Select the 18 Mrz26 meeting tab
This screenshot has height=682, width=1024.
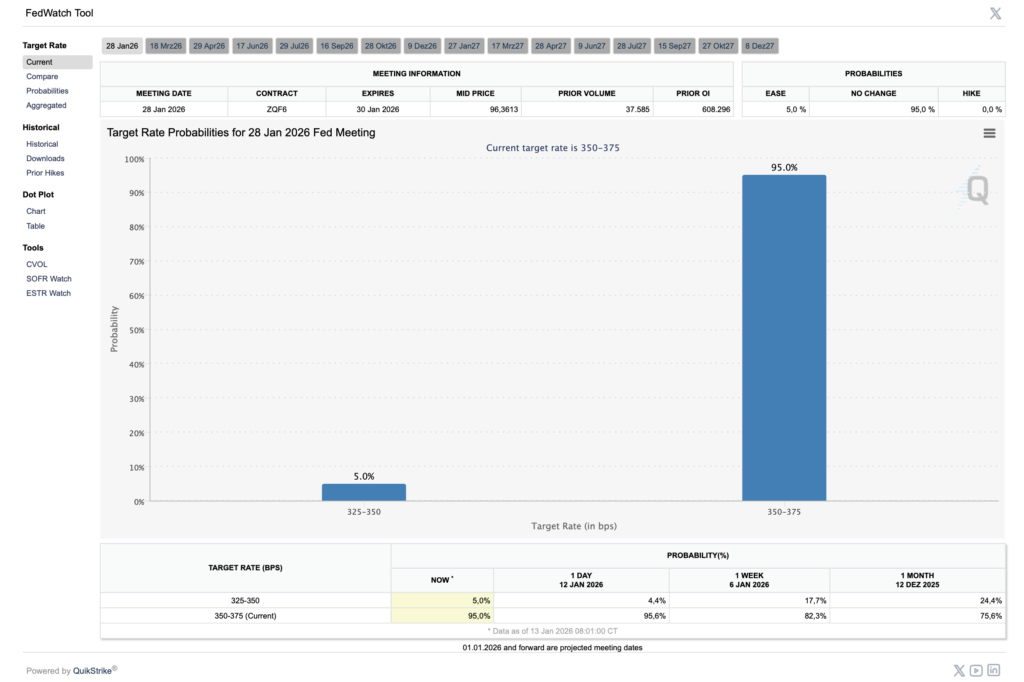(x=166, y=46)
